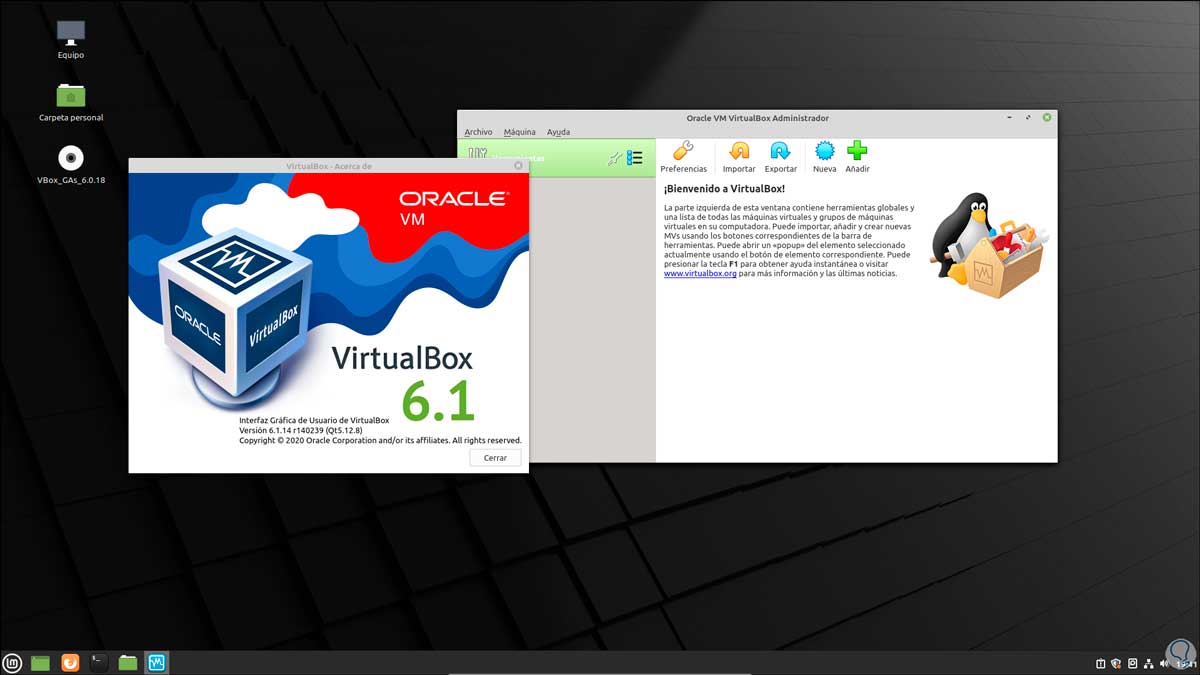Click the Oracle VM VirtualBox Administrador title bar
This screenshot has height=675, width=1200.
[x=757, y=118]
